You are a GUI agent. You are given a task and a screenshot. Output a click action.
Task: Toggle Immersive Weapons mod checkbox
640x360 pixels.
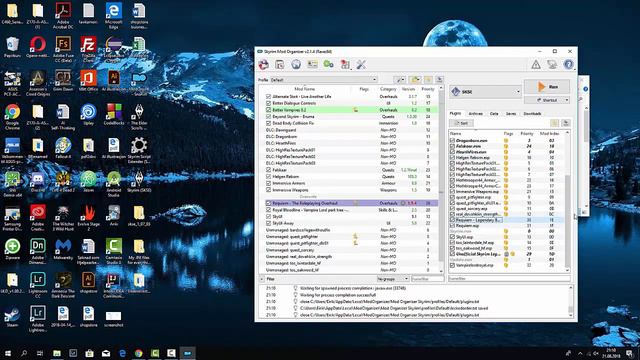pos(268,190)
